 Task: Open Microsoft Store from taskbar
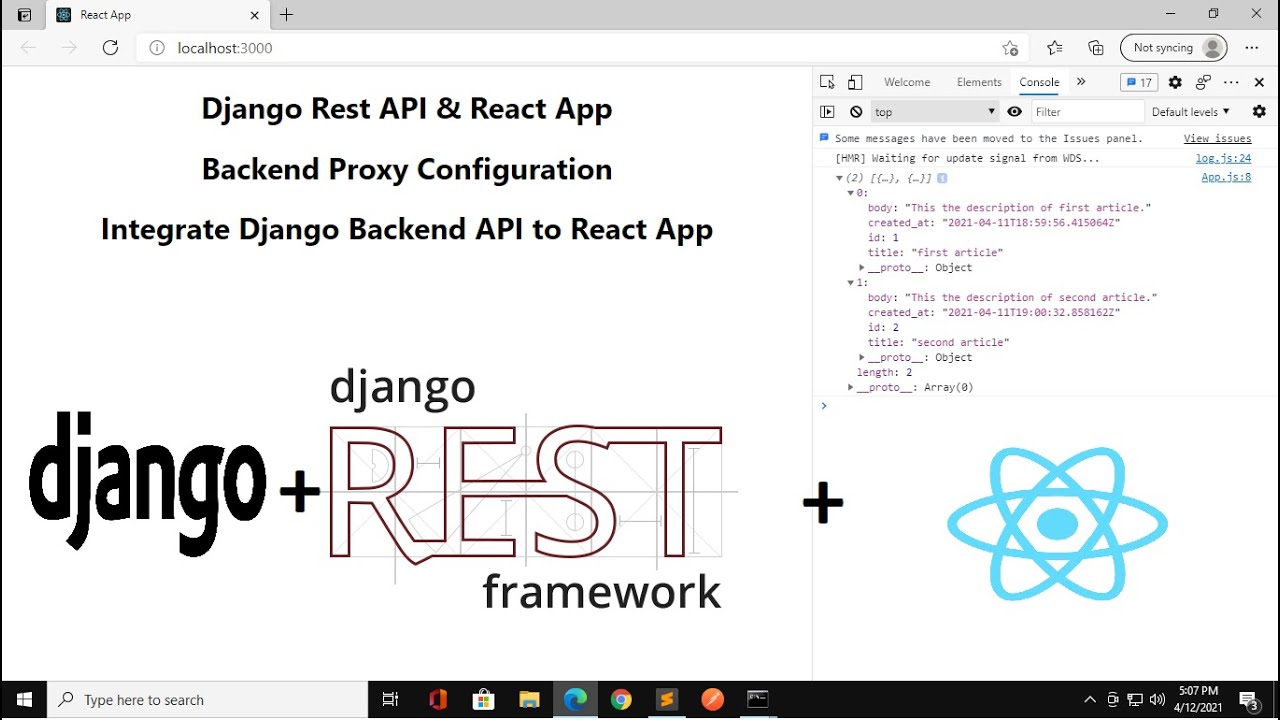coord(483,700)
